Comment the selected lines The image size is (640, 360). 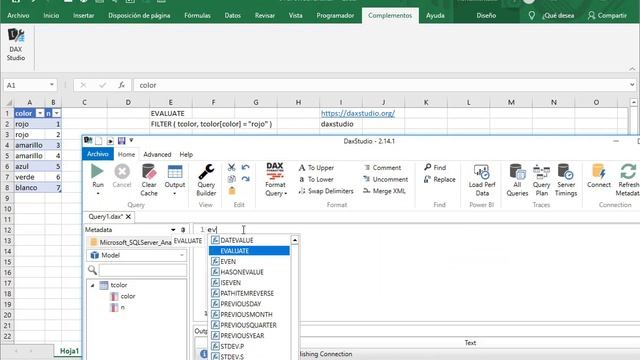pos(382,167)
